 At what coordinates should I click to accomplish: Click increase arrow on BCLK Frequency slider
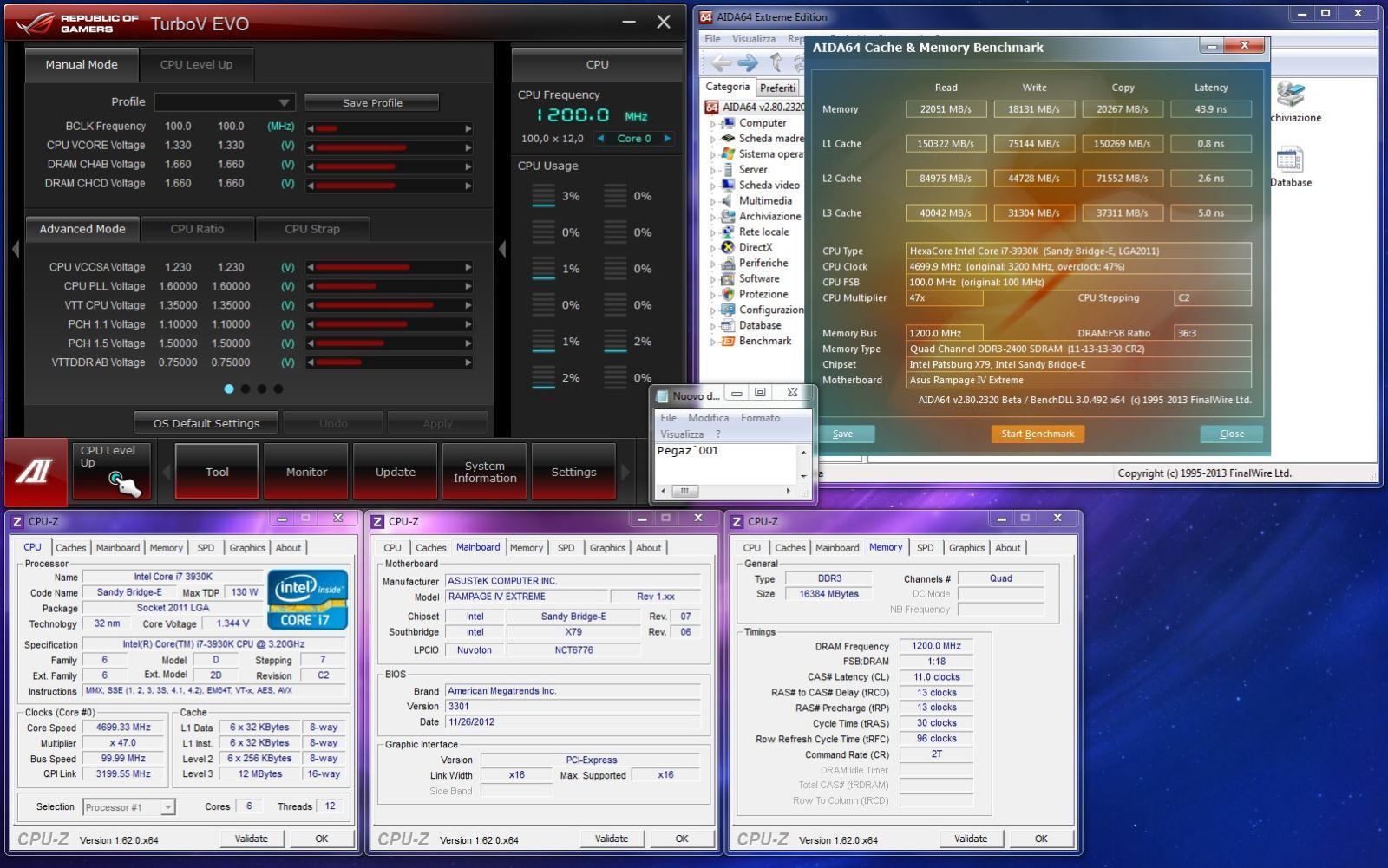[x=468, y=128]
